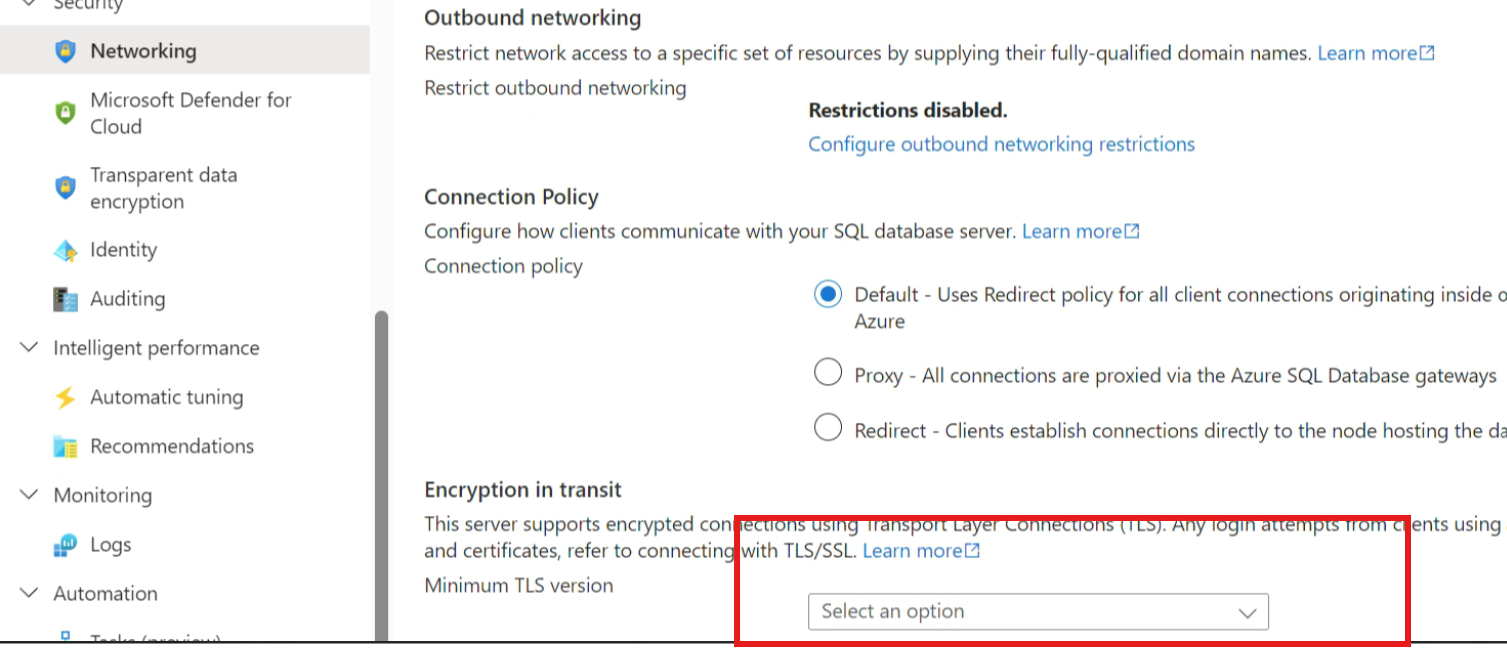Image resolution: width=1507 pixels, height=648 pixels.
Task: Click the Recommendations icon
Action: 65,446
